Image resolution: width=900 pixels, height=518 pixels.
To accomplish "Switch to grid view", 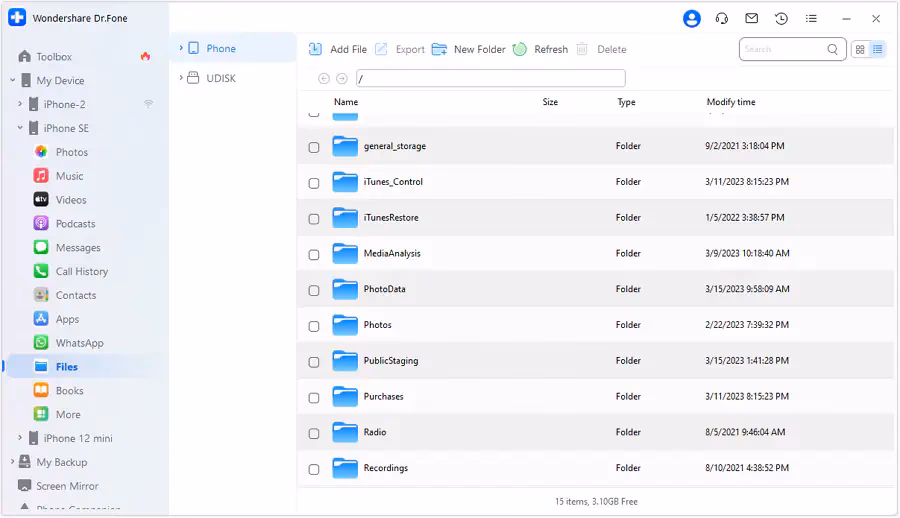I will 860,49.
